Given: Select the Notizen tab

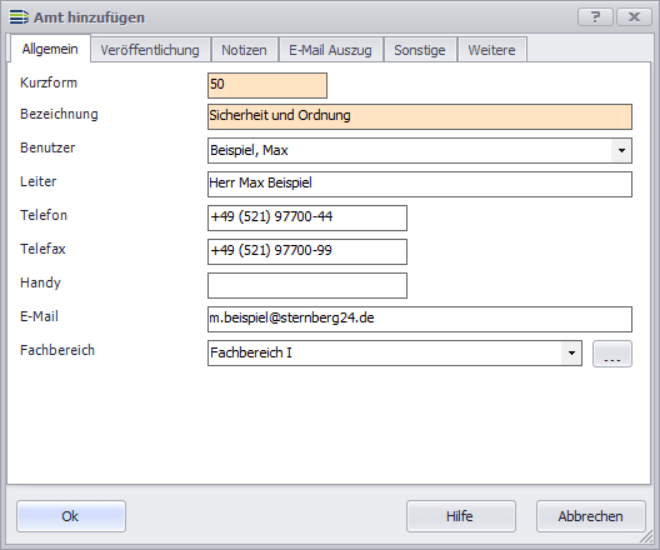Looking at the screenshot, I should click(244, 50).
